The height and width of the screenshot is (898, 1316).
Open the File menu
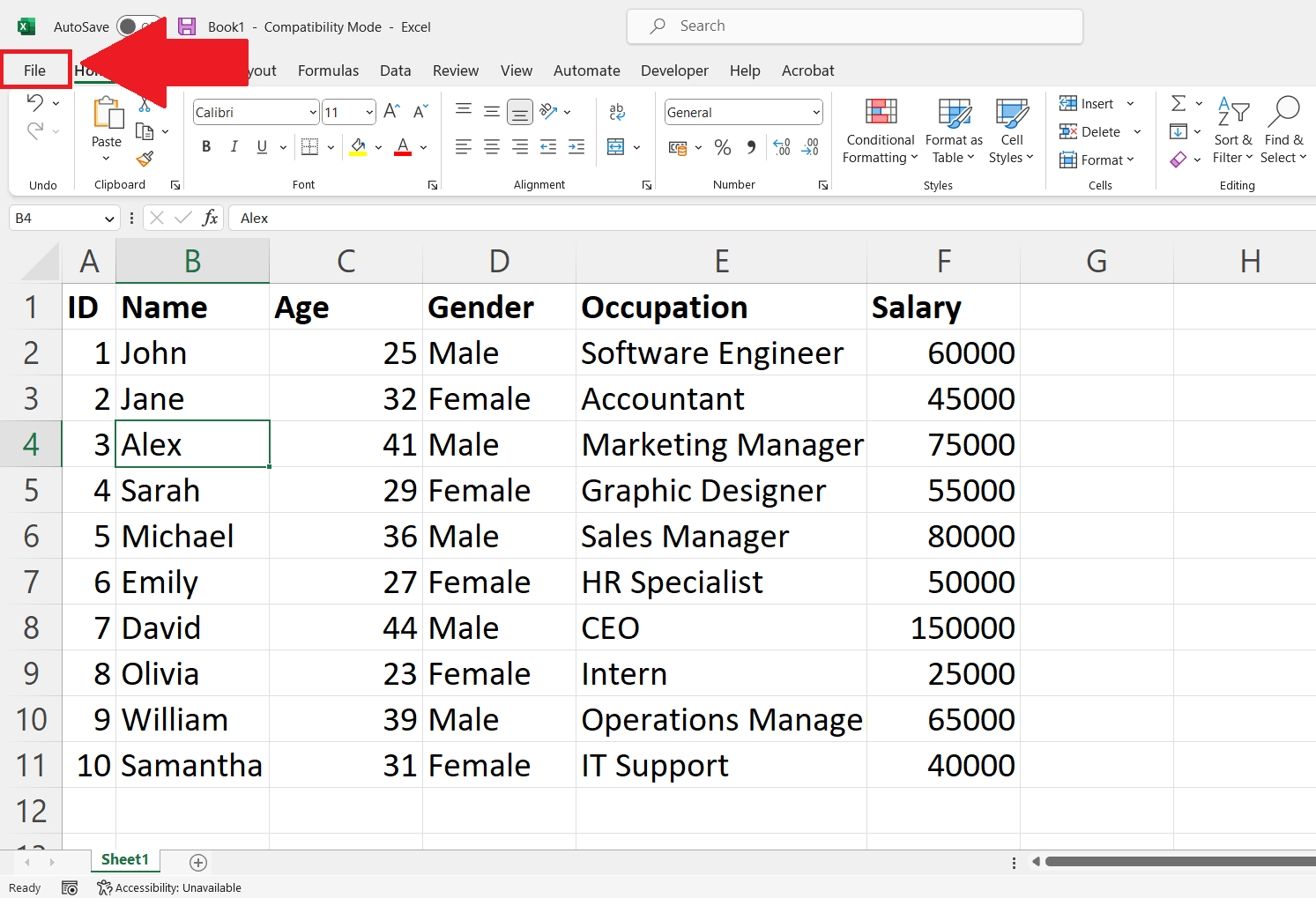pyautogui.click(x=35, y=70)
